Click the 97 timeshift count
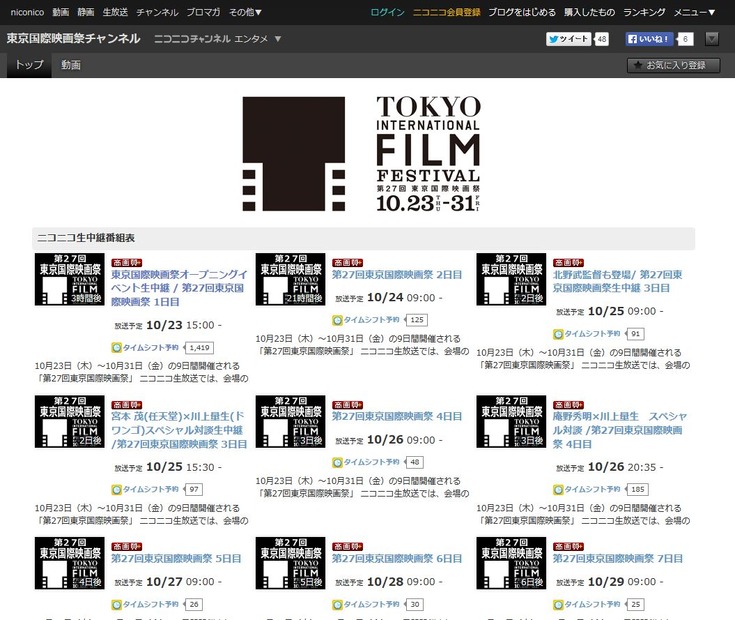 click(194, 490)
